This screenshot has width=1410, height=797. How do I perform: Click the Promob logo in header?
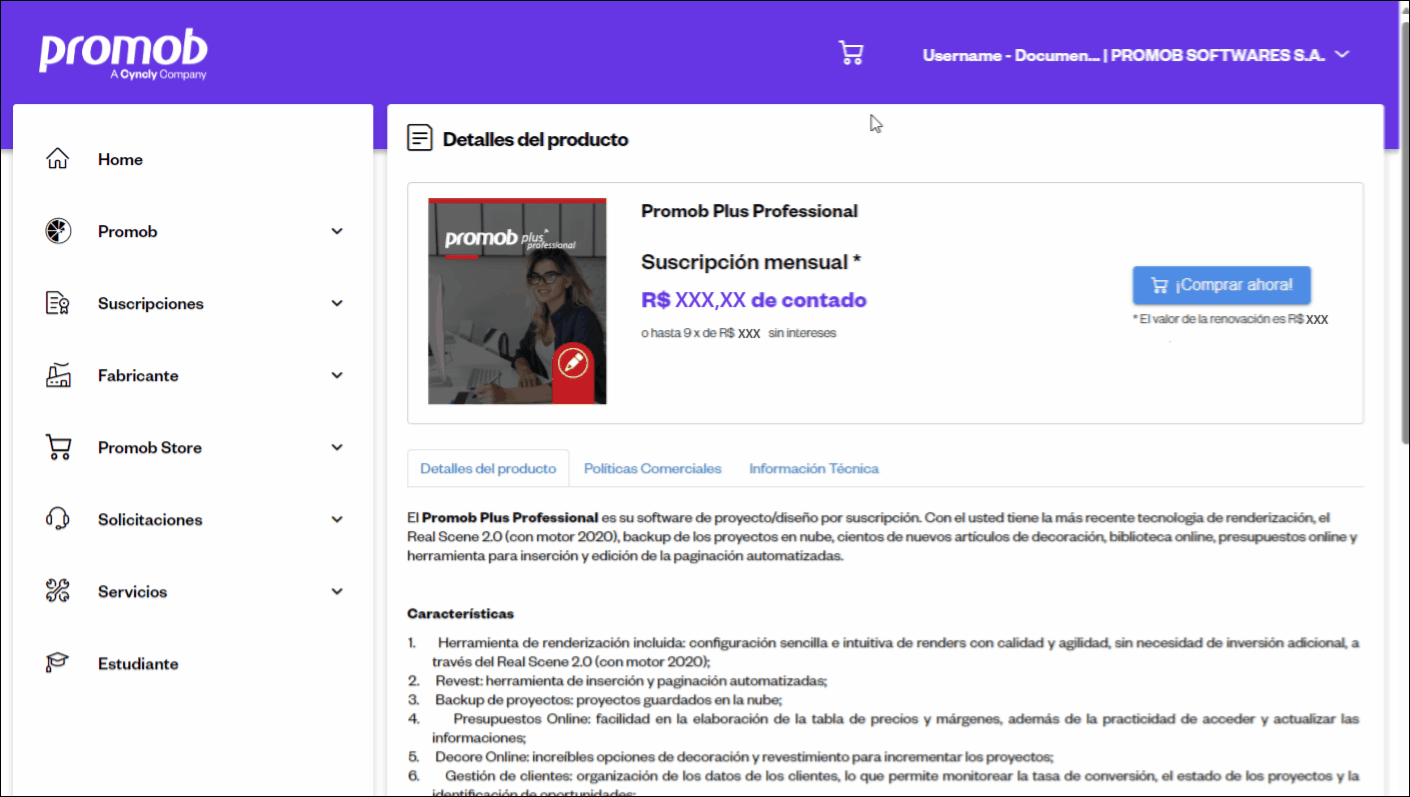(123, 54)
